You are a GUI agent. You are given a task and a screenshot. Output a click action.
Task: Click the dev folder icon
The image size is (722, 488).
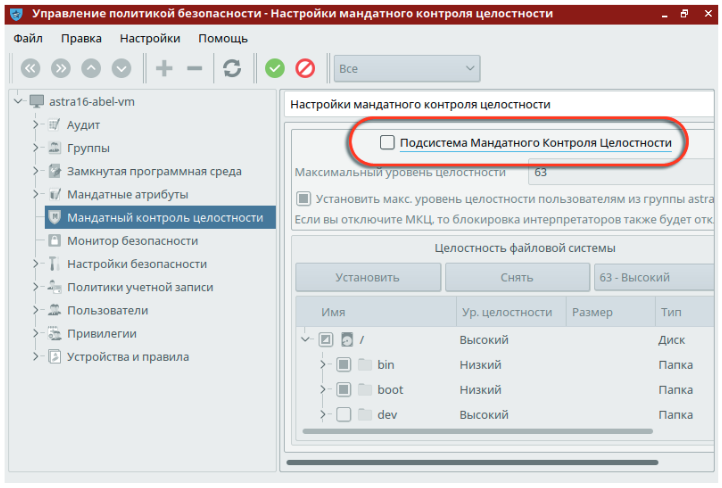coord(365,414)
